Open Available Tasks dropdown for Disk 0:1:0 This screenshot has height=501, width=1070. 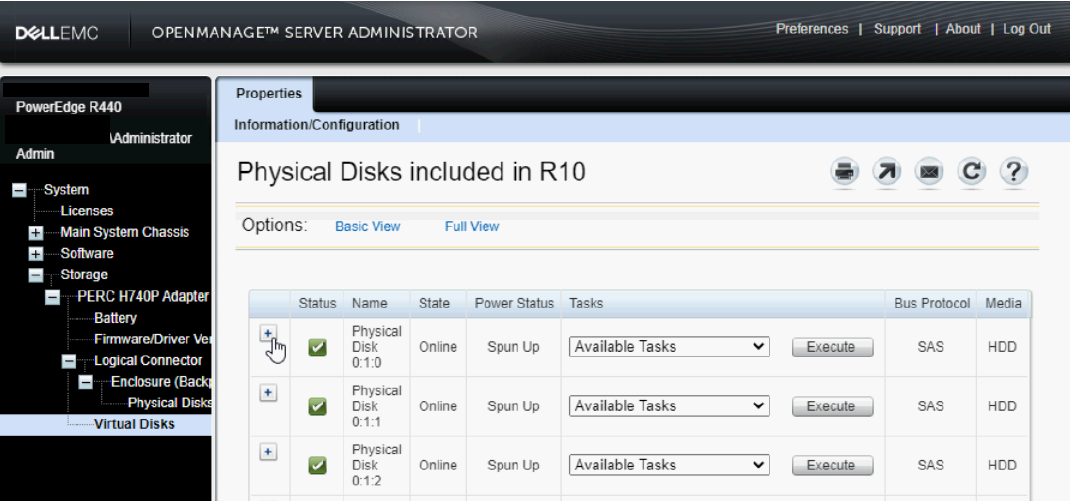pyautogui.click(x=669, y=347)
